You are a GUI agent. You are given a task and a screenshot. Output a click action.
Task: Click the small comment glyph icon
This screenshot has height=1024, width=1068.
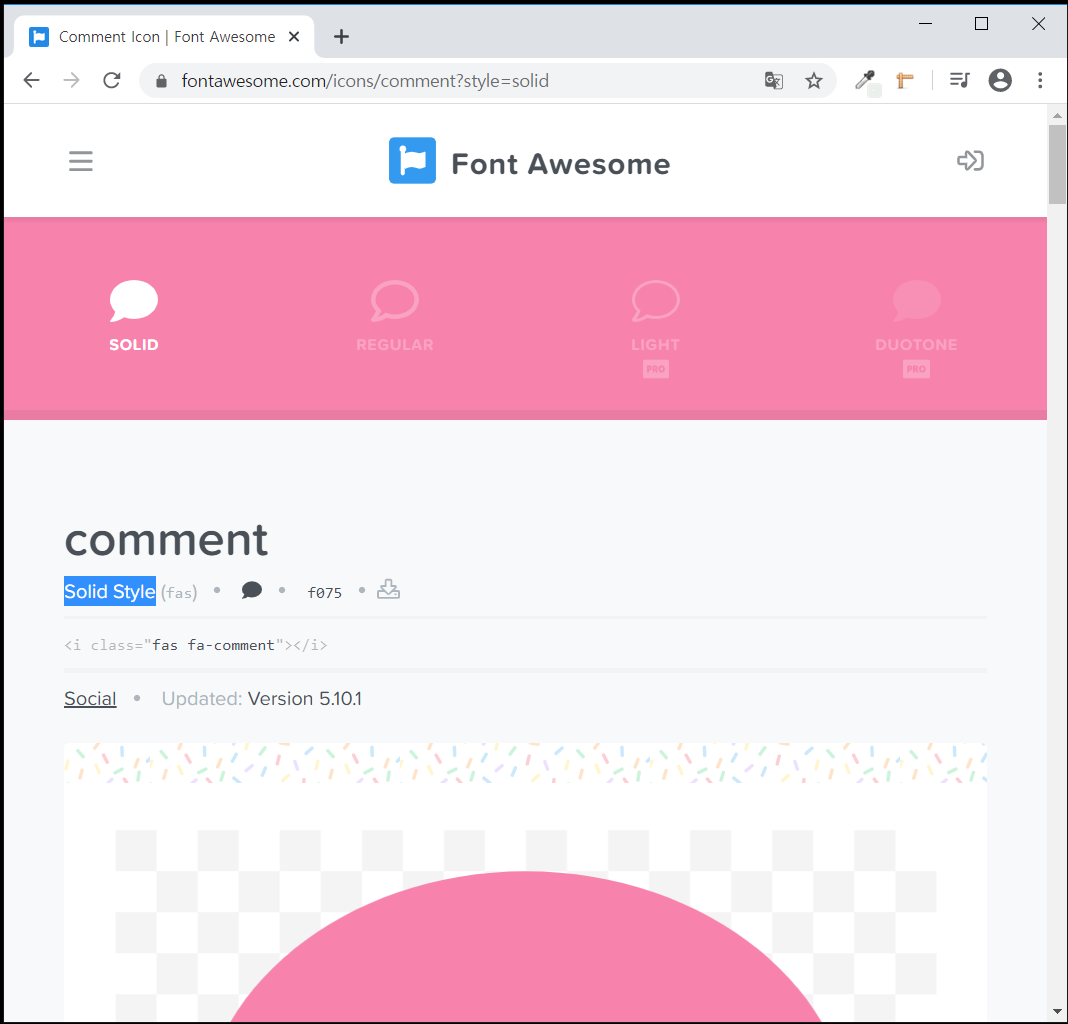(x=251, y=590)
